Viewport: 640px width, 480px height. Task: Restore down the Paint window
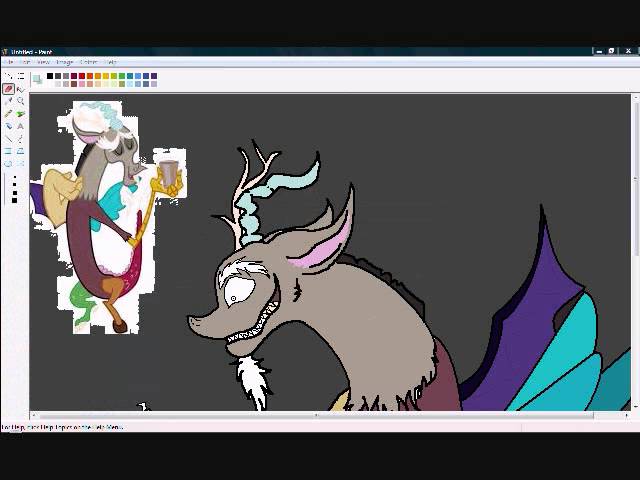pos(611,51)
